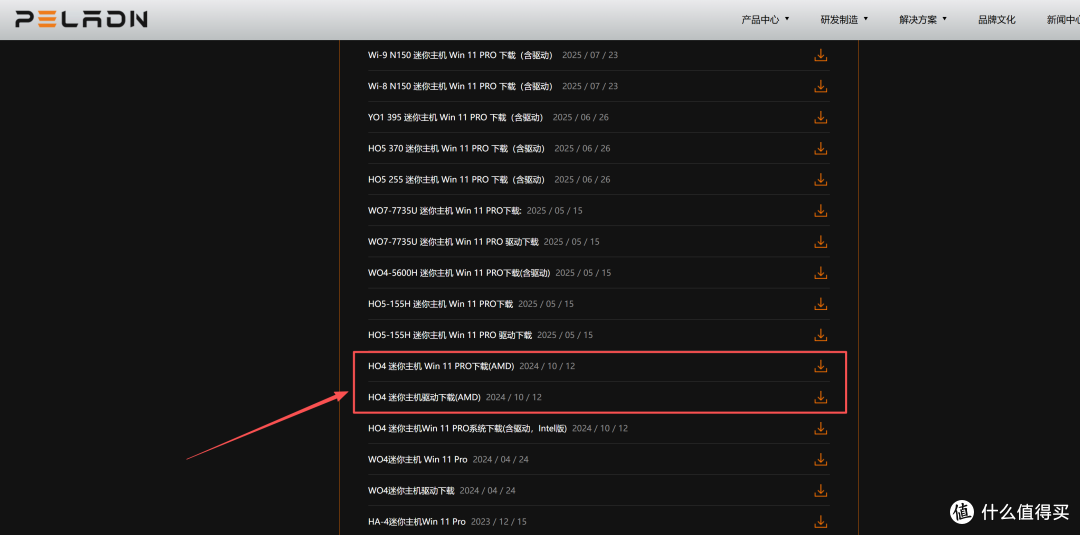Open HO4 Win 11 PRO系统下载 Intel版 link
The height and width of the screenshot is (535, 1080).
(x=468, y=428)
